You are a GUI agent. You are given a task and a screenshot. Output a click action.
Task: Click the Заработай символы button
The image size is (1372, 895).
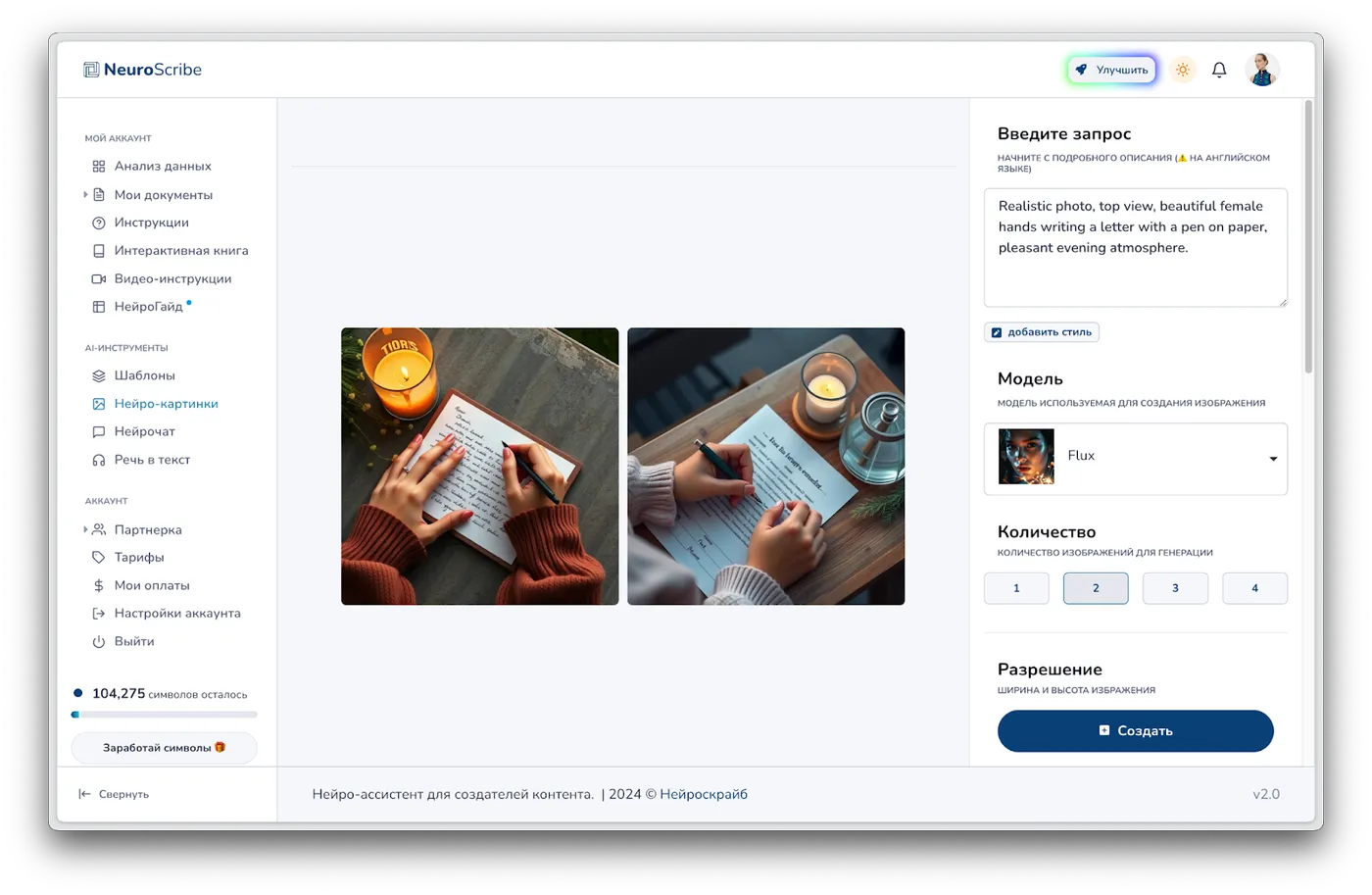[164, 748]
